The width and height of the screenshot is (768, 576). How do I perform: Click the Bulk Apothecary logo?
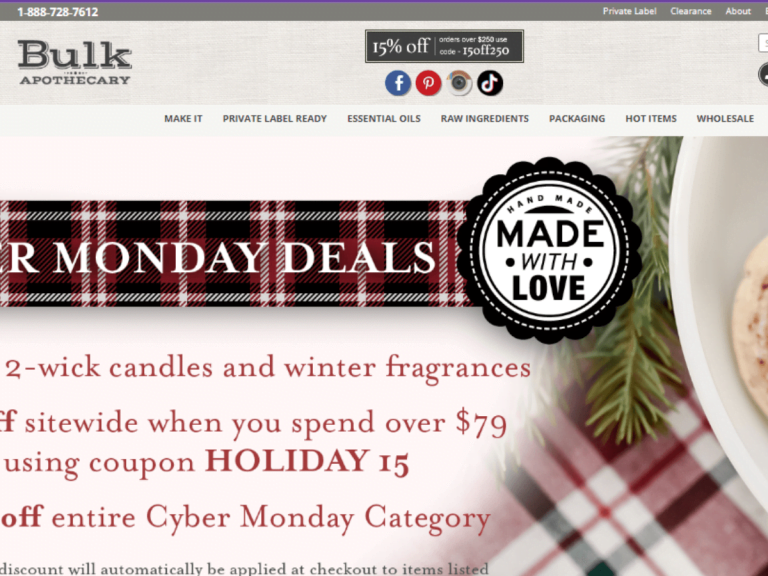(75, 63)
